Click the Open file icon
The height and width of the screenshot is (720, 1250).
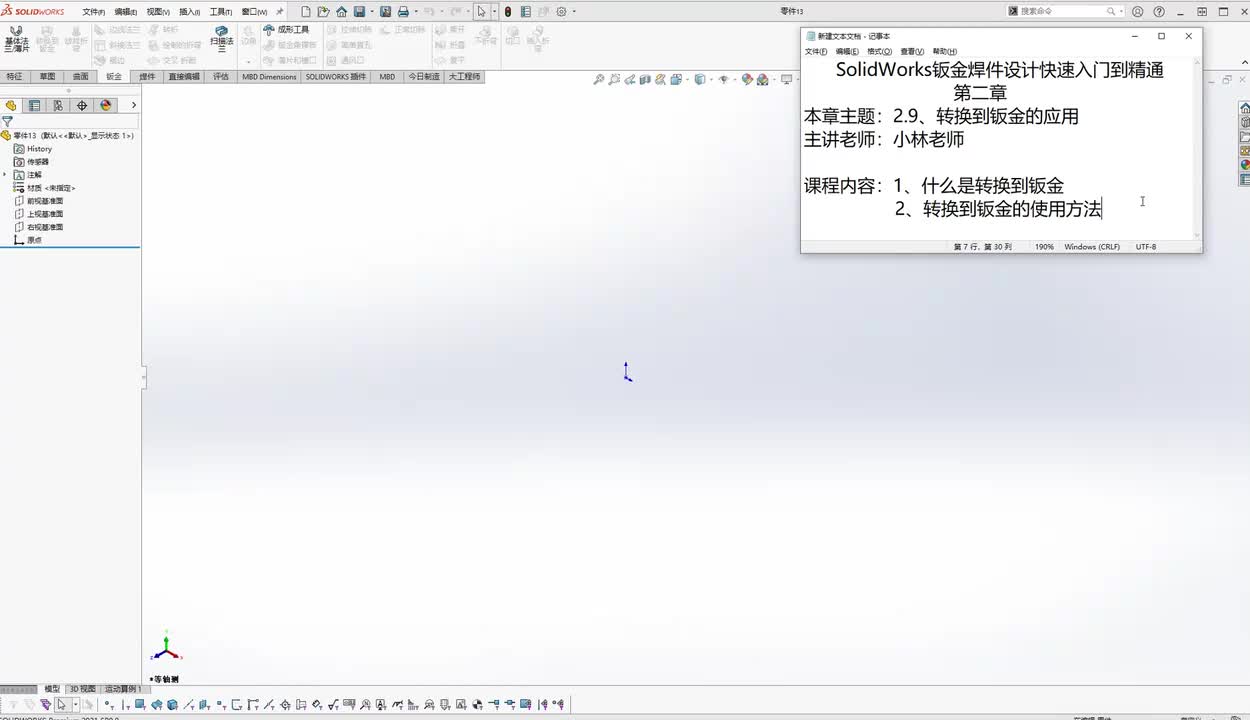[324, 12]
